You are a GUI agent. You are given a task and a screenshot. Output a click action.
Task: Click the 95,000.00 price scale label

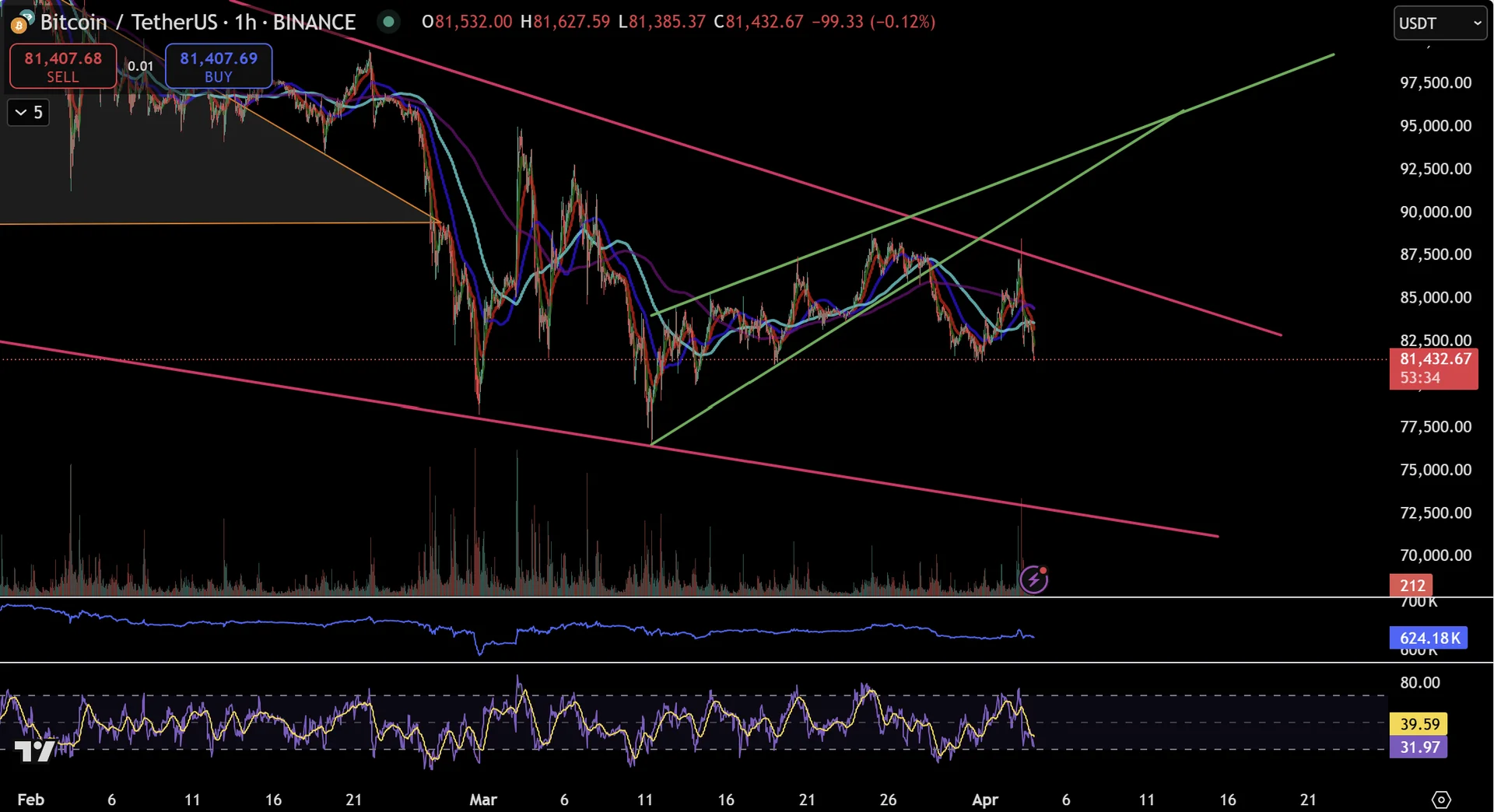pyautogui.click(x=1436, y=126)
